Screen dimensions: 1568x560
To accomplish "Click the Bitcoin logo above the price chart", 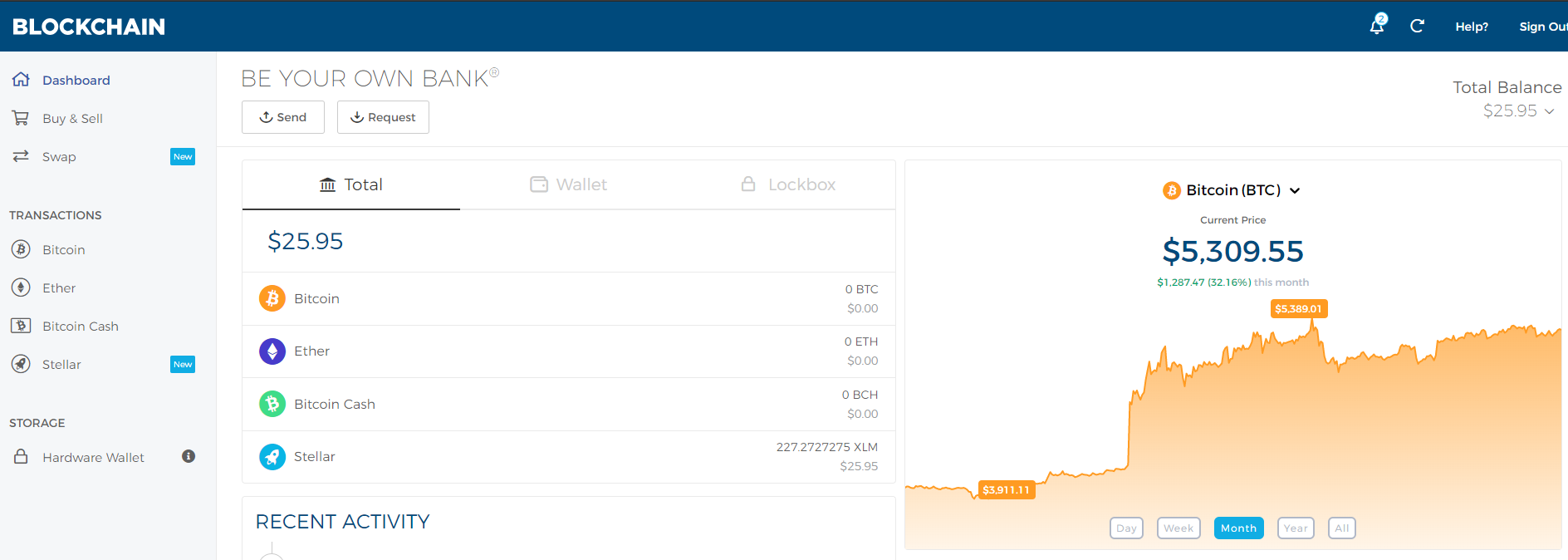I will (1171, 190).
